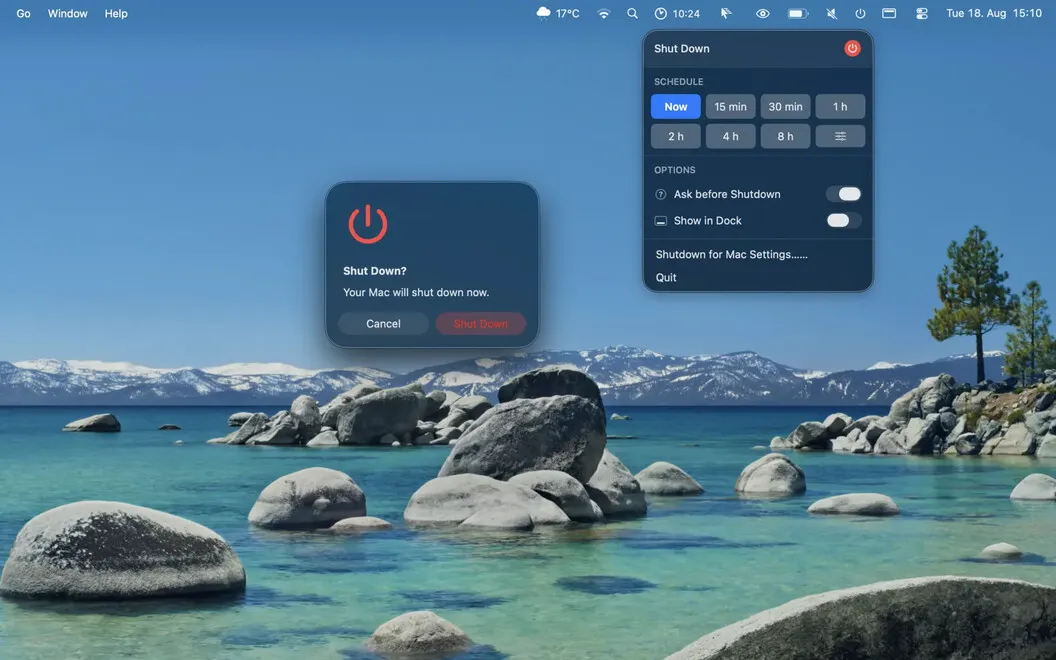
Task: Click the red power button in the Shut Down panel
Action: pyautogui.click(x=852, y=48)
